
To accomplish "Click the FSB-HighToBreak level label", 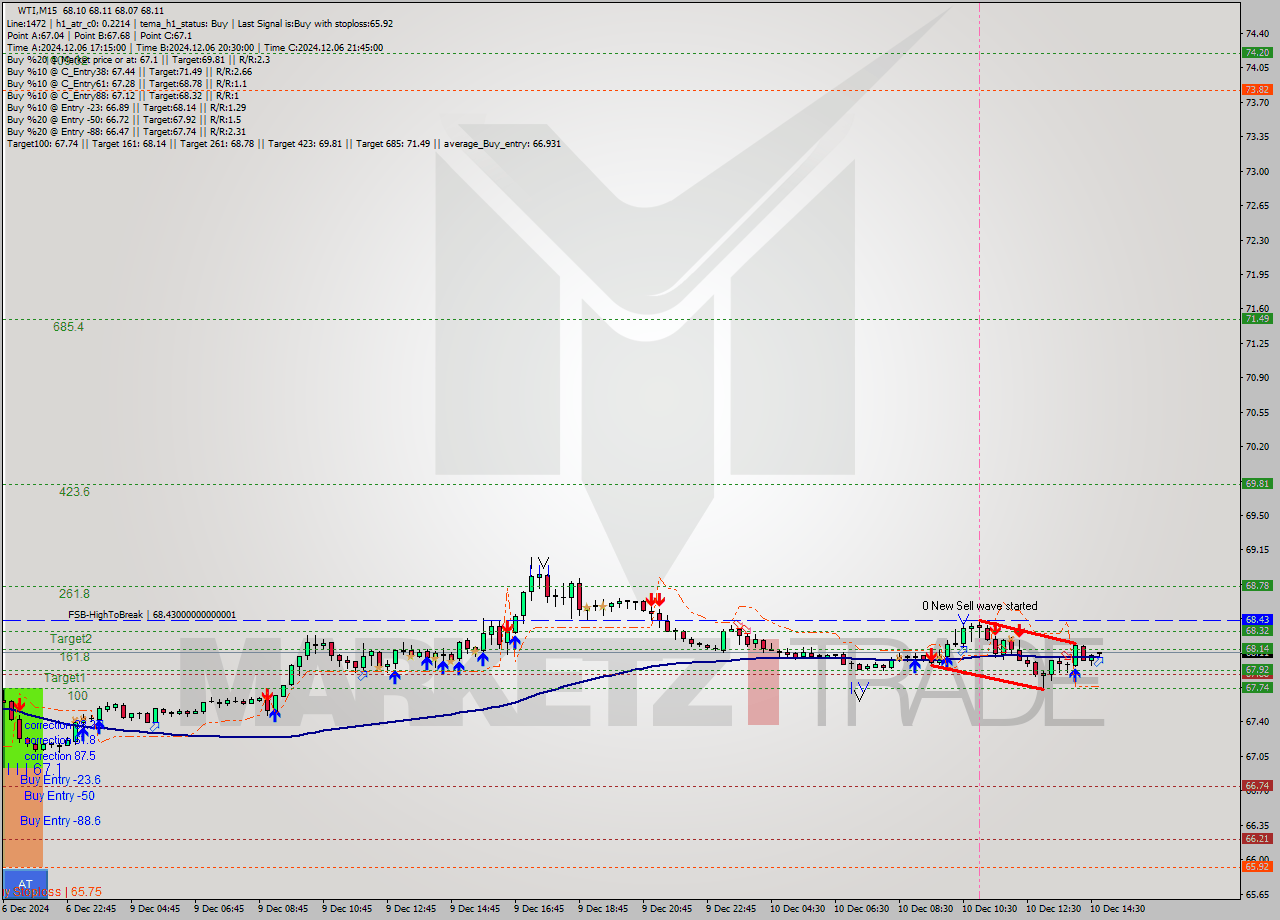I will pos(152,615).
